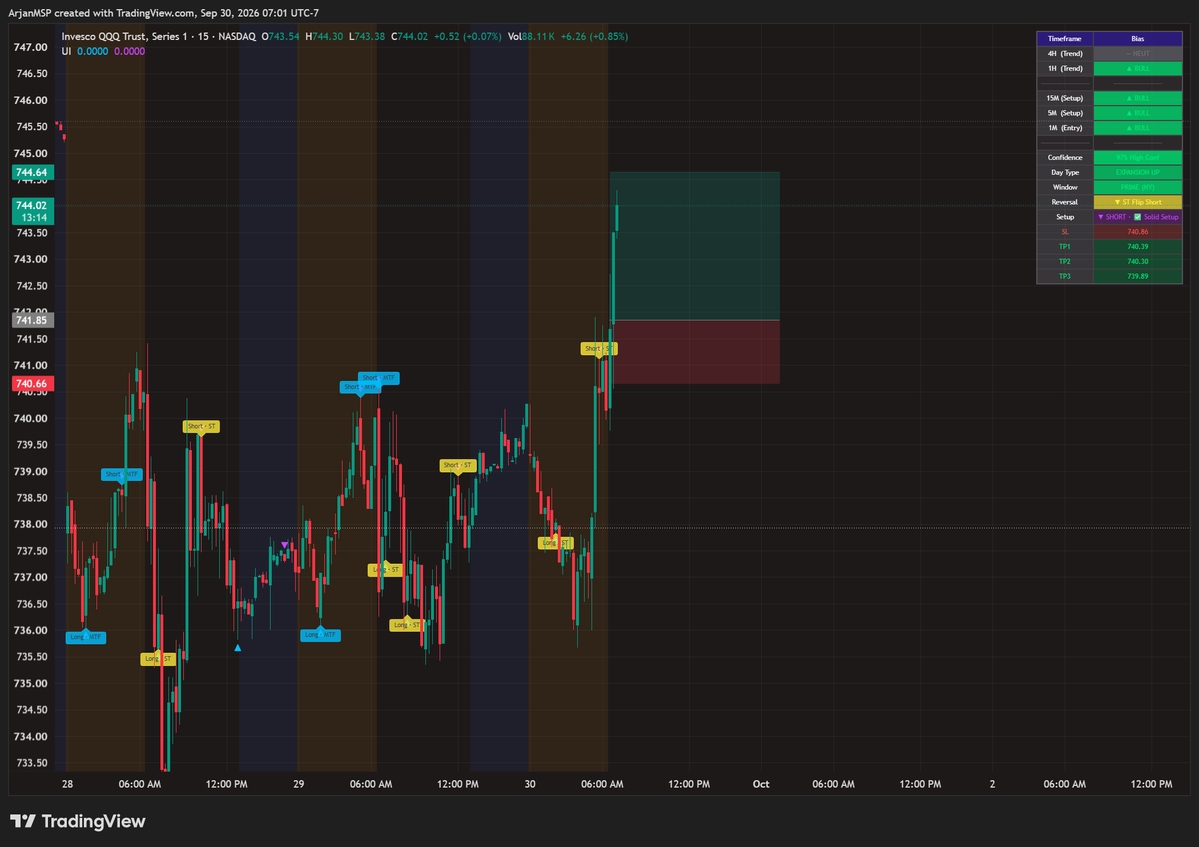Click the TP2 value 740.30
The height and width of the screenshot is (847, 1199).
pyautogui.click(x=1138, y=261)
